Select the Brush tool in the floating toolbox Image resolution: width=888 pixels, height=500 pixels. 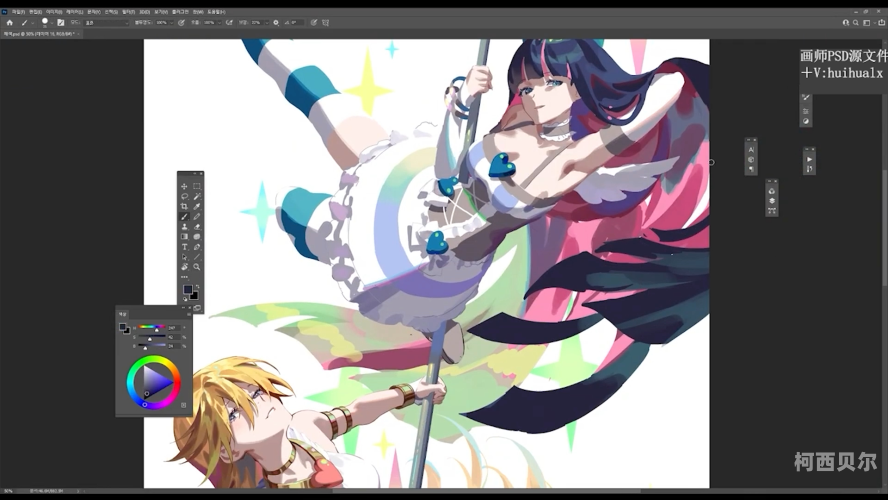184,217
